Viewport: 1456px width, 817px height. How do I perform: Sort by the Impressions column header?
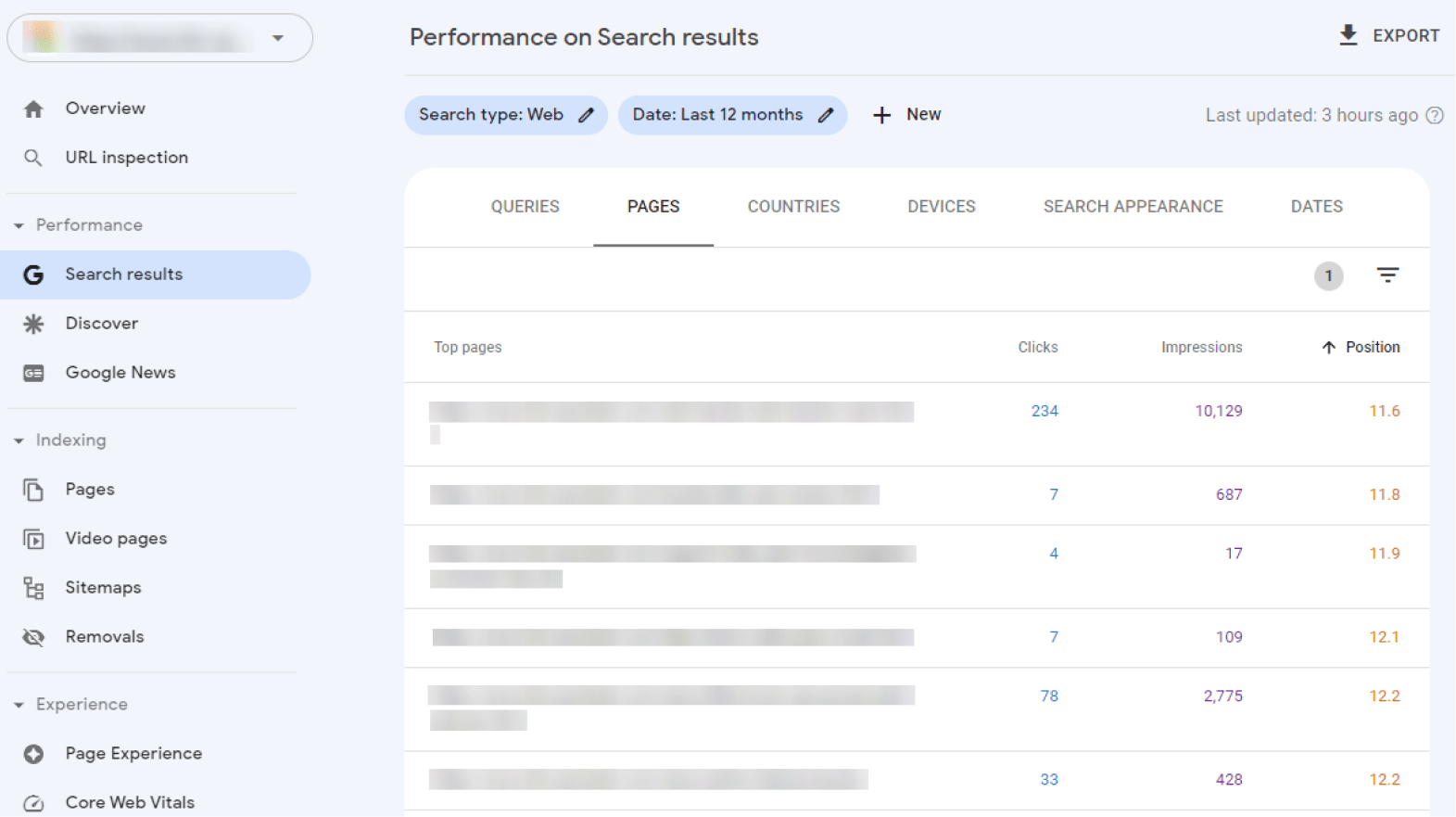coord(1201,347)
